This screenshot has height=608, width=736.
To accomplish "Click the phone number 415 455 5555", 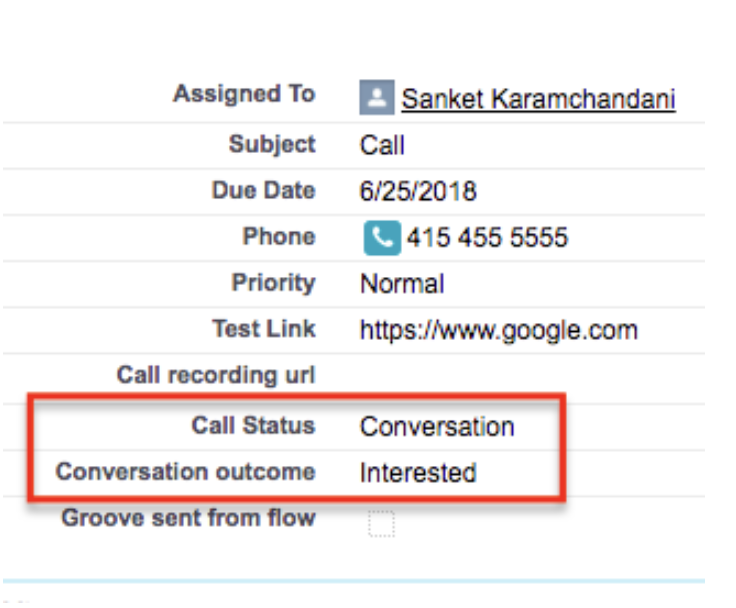I will 487,238.
